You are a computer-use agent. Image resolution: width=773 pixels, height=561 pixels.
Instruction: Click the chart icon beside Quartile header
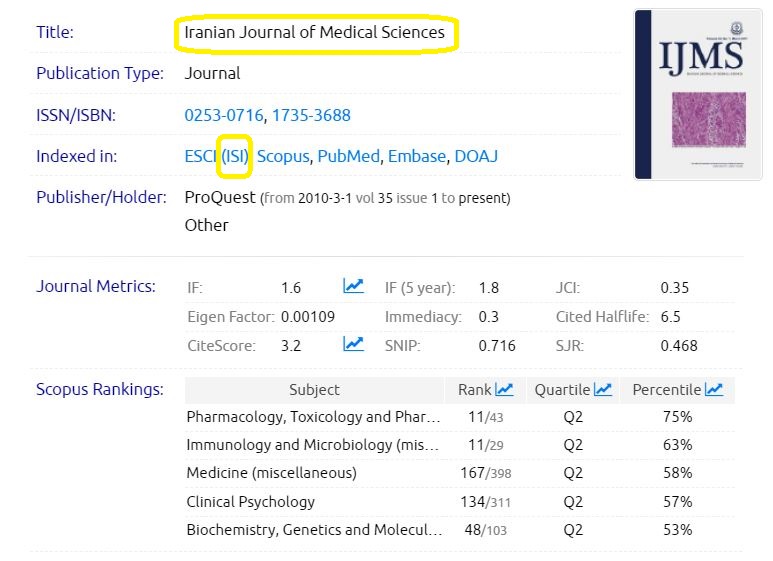pos(603,390)
